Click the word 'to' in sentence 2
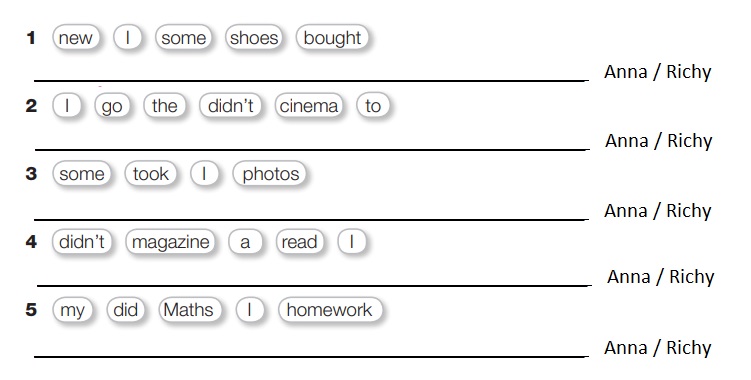Image resolution: width=751 pixels, height=380 pixels. (x=373, y=106)
